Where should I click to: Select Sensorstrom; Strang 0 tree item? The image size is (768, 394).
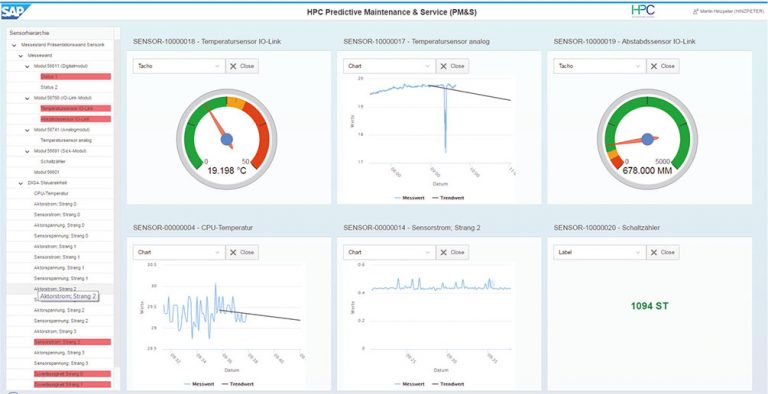click(x=57, y=215)
